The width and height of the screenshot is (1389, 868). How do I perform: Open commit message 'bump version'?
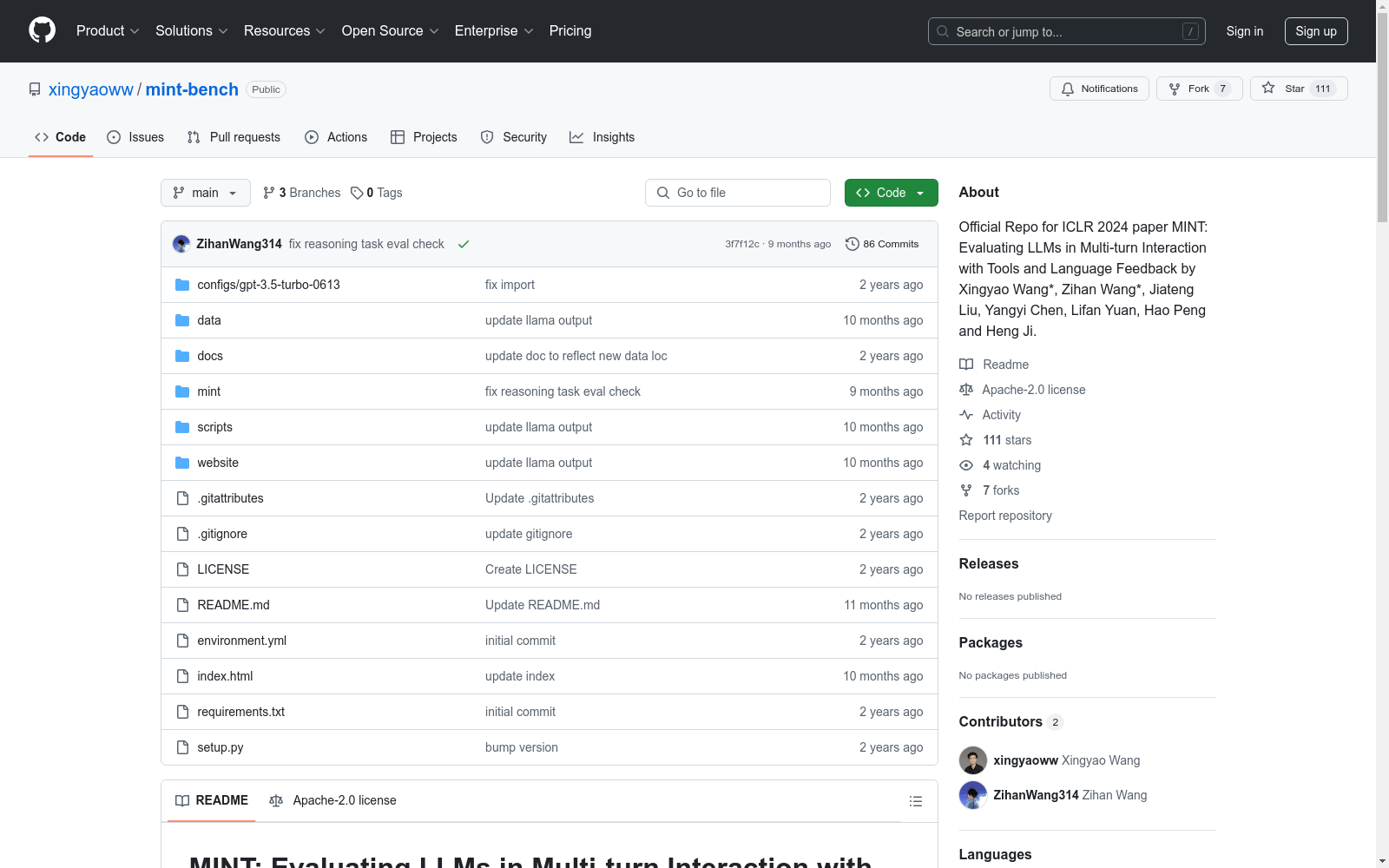(522, 747)
